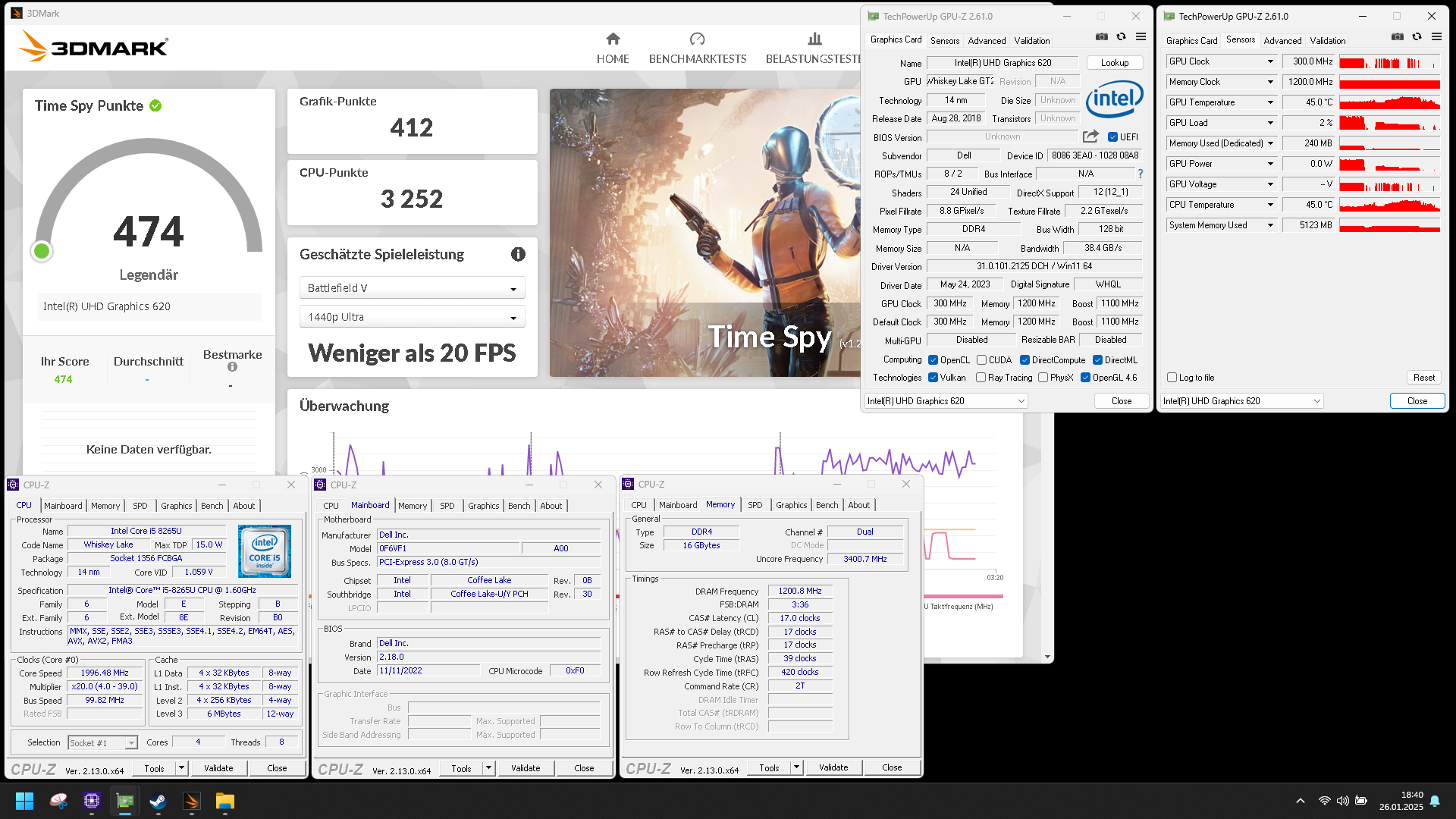Click the green verified checkmark next to Time Spy Punkte
This screenshot has height=819, width=1456.
[x=155, y=106]
